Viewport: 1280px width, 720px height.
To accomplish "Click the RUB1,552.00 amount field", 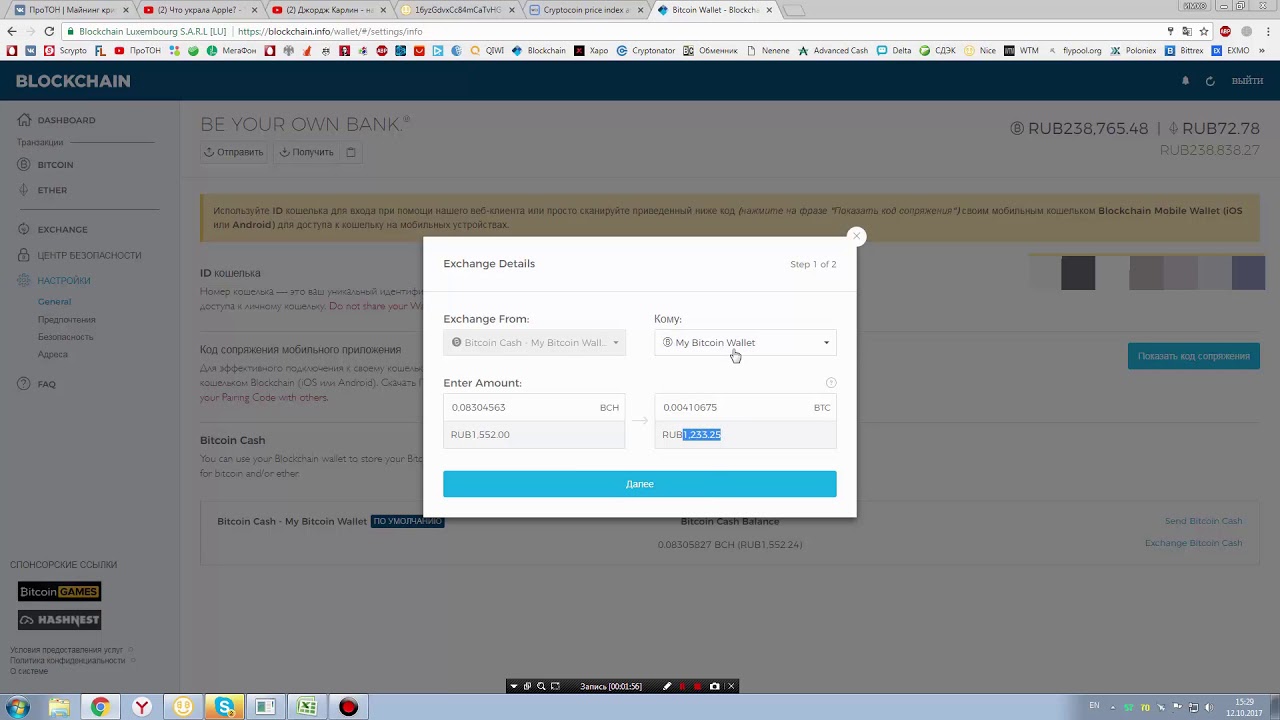I will (534, 434).
